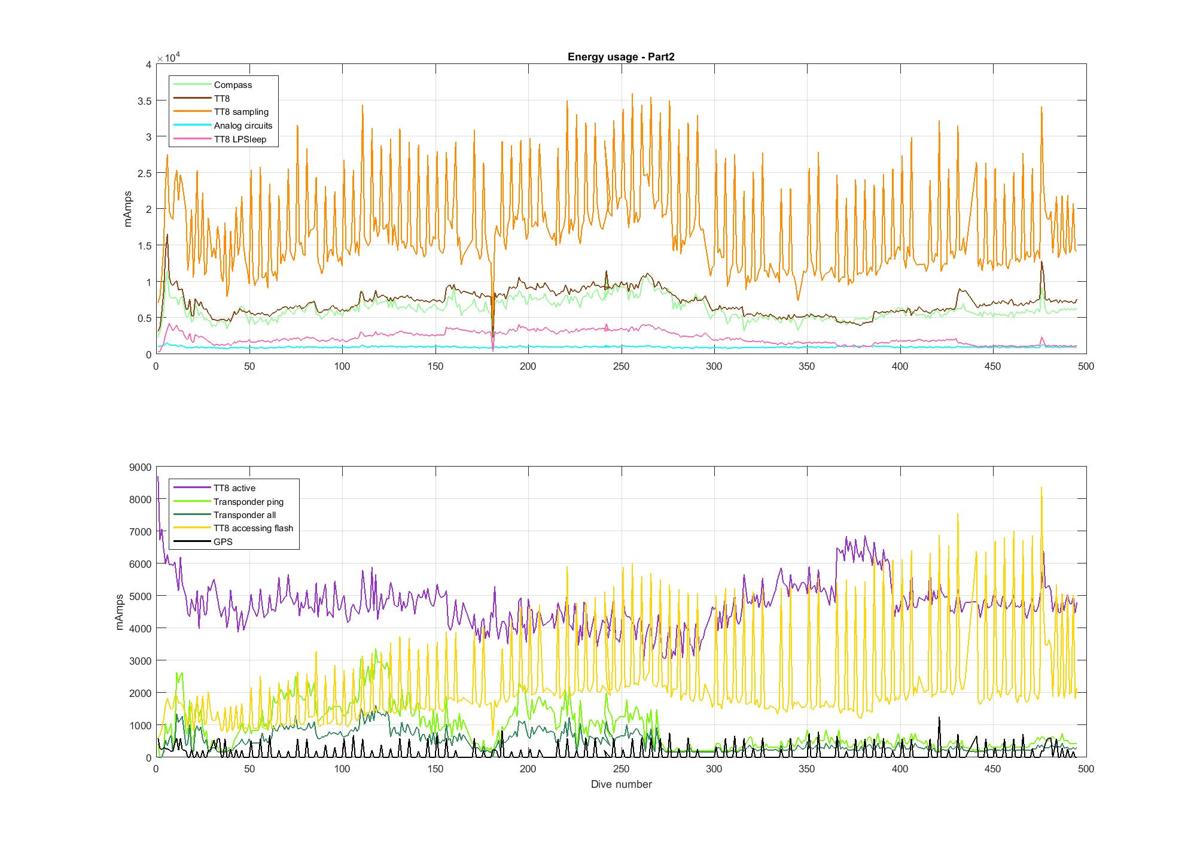Click the 100 tick on top plot x-axis
Viewport: 1200px width, 851px height.
(342, 367)
